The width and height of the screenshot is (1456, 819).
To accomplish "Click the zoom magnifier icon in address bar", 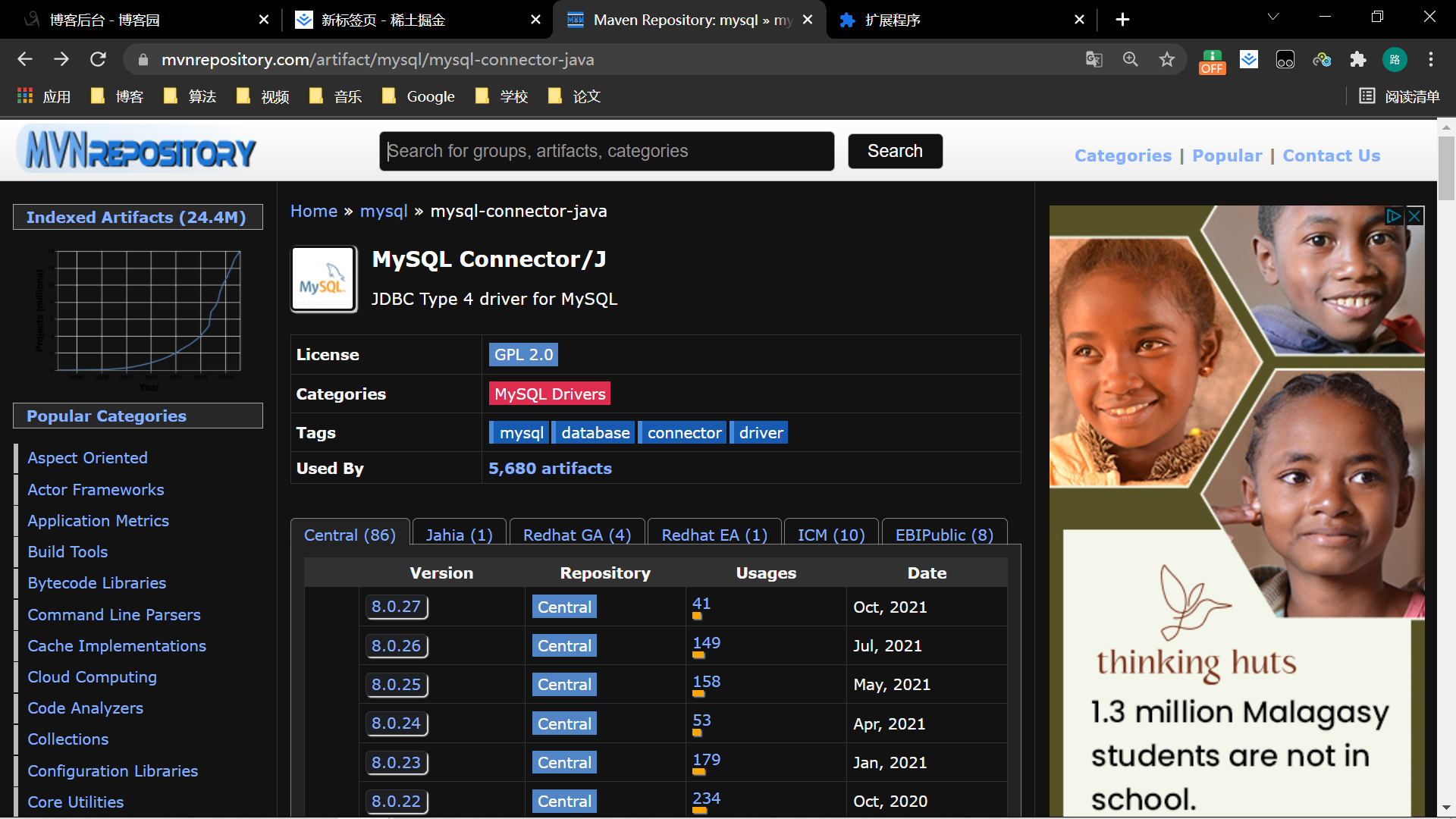I will (x=1130, y=59).
